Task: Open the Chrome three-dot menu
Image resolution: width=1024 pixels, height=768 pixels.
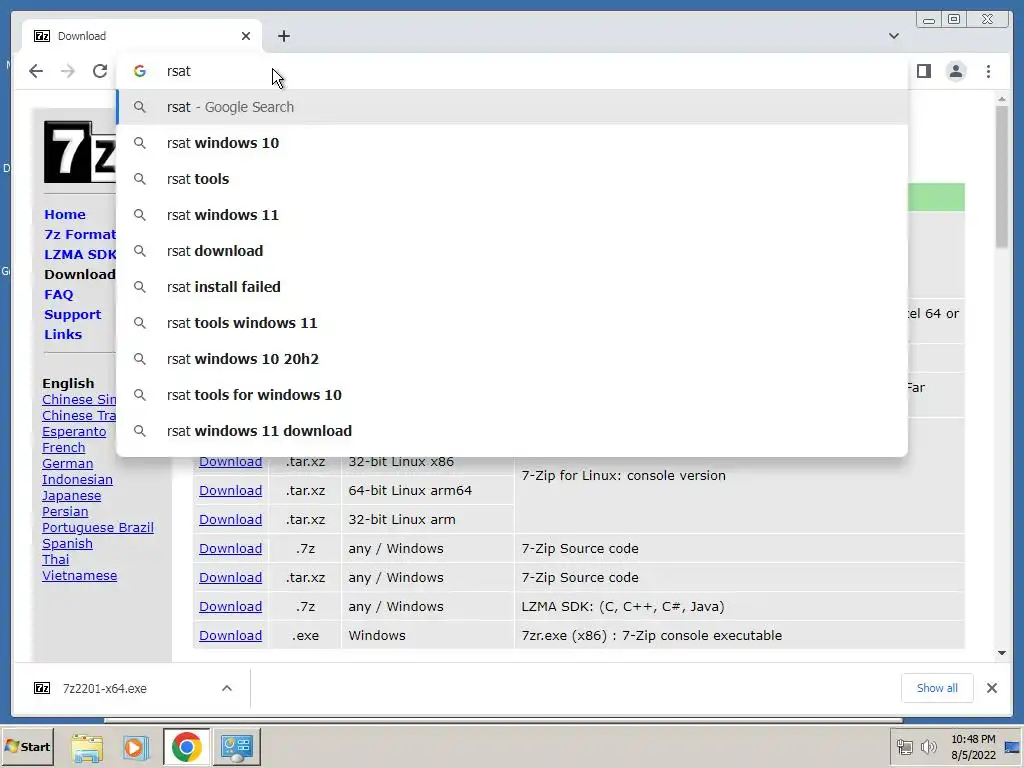Action: click(988, 71)
